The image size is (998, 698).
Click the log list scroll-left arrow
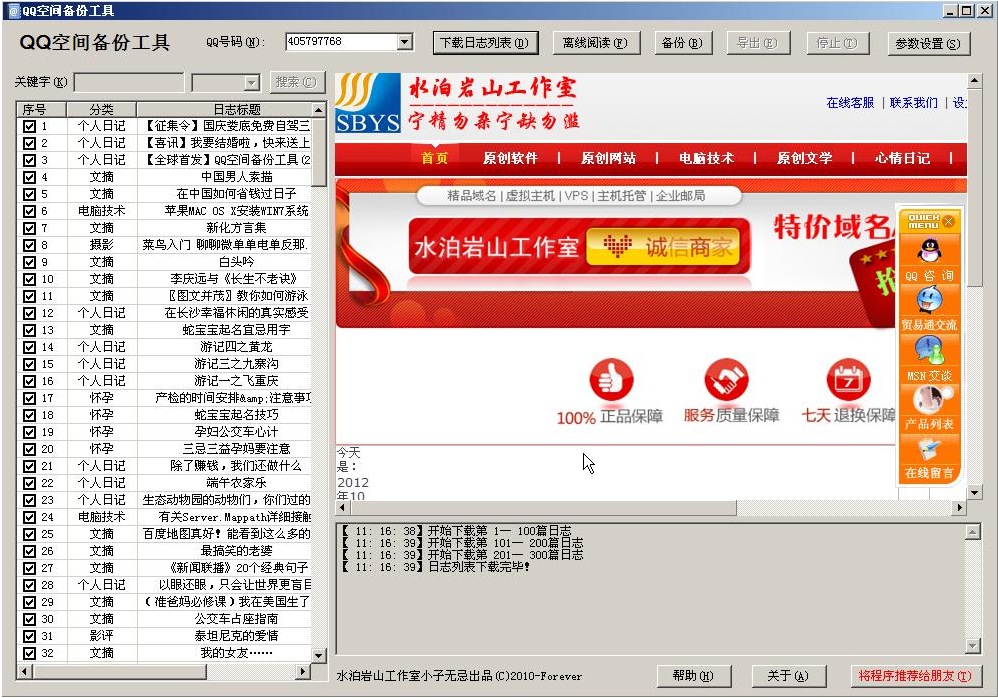[24, 671]
